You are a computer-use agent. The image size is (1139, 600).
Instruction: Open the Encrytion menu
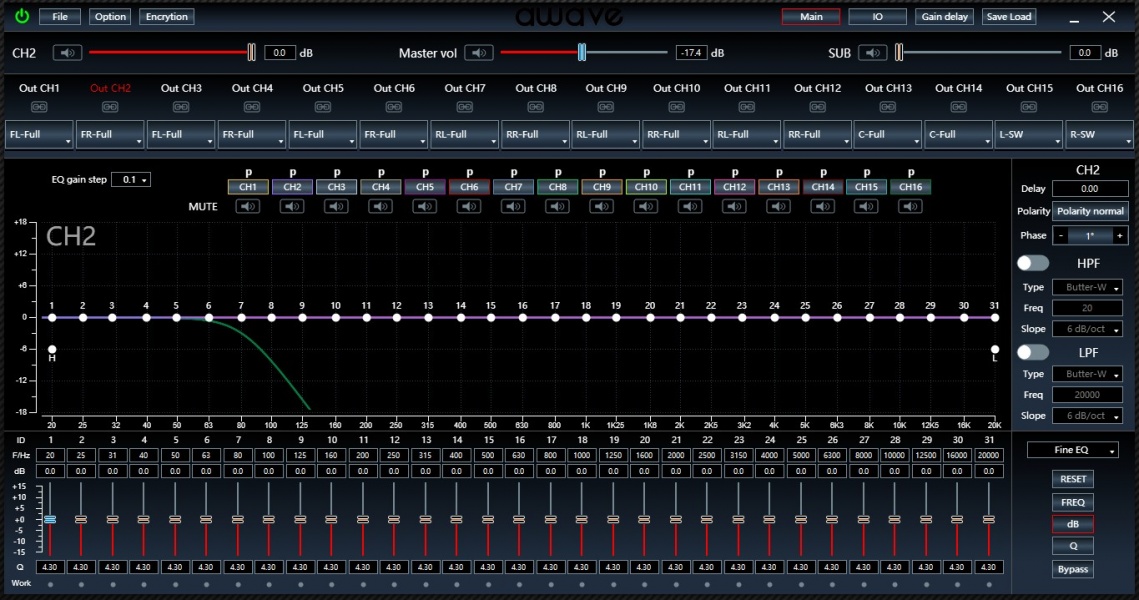tap(166, 17)
